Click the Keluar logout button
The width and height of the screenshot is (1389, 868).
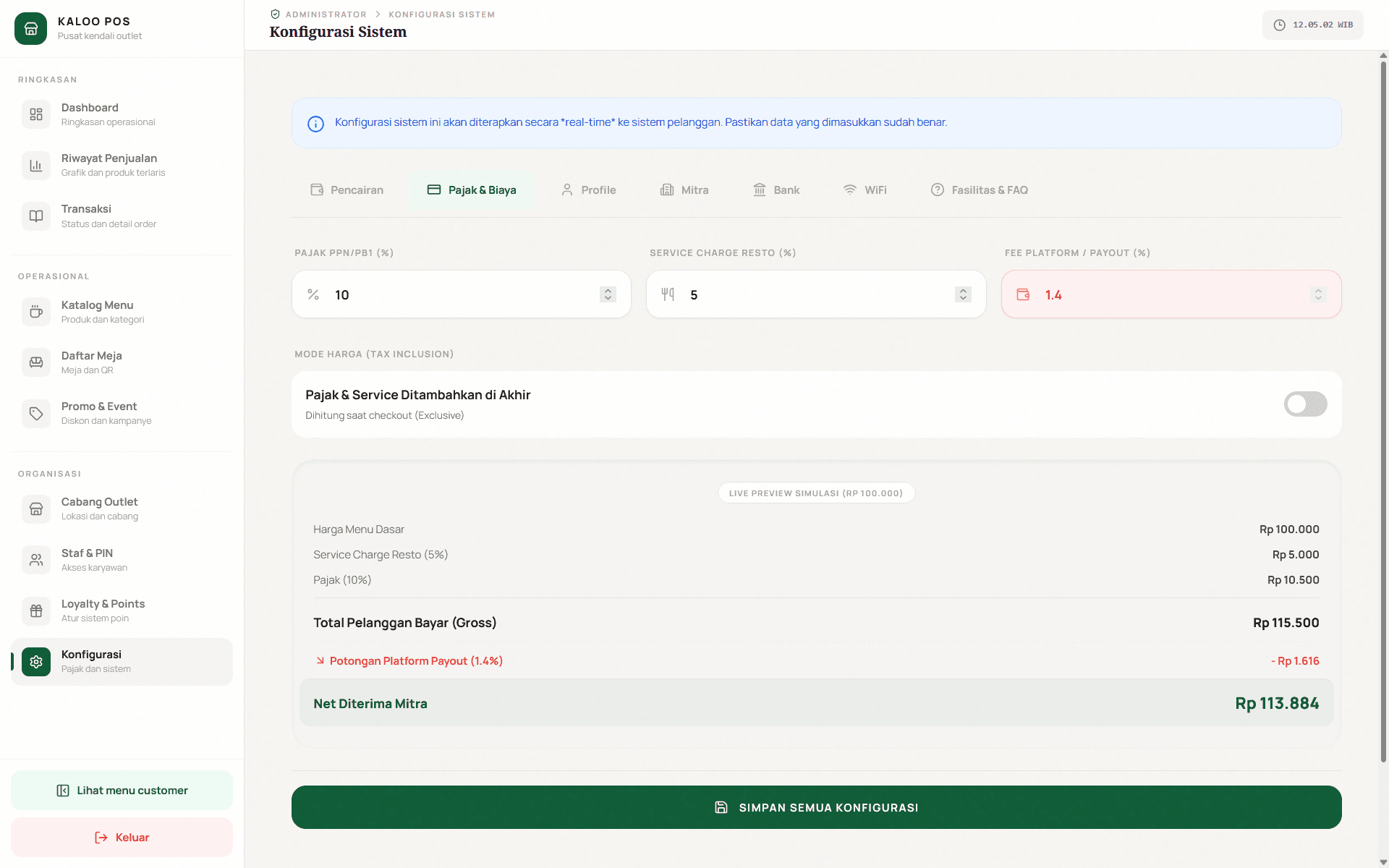122,838
